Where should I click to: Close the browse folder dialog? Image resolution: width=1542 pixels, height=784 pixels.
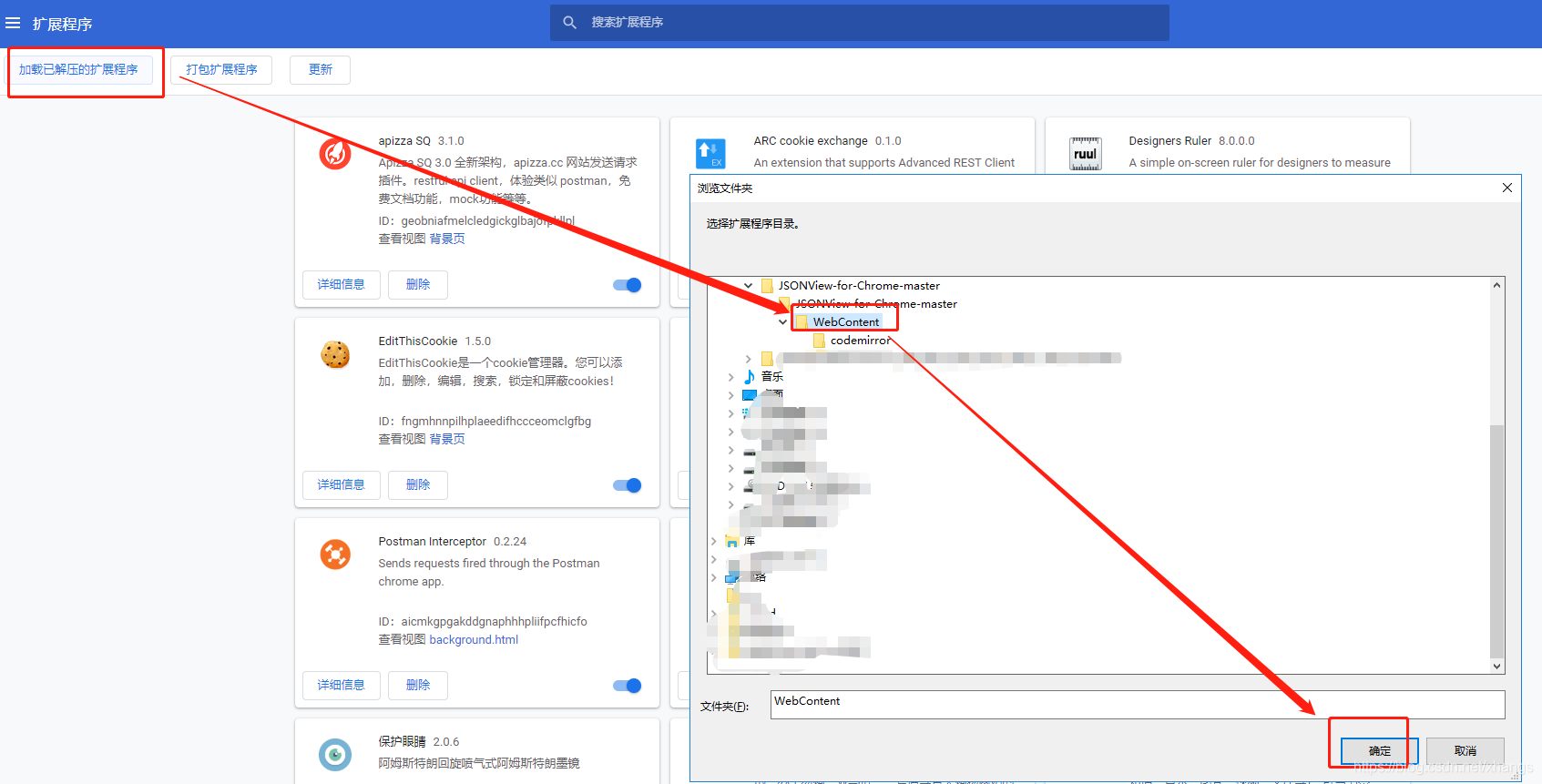1507,188
